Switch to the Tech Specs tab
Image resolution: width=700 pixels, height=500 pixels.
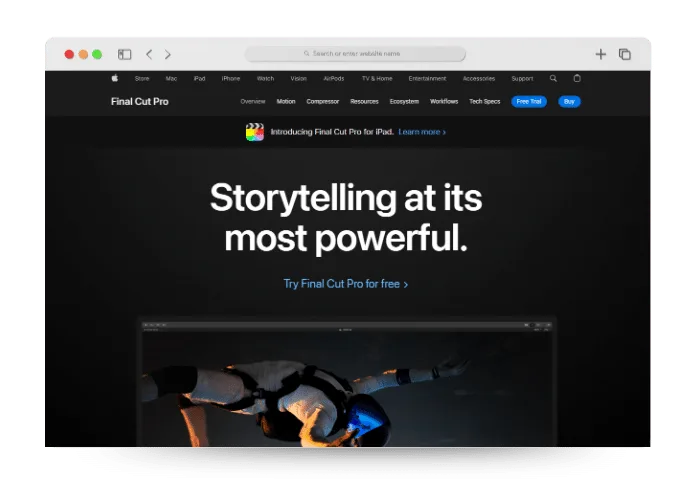(x=485, y=102)
